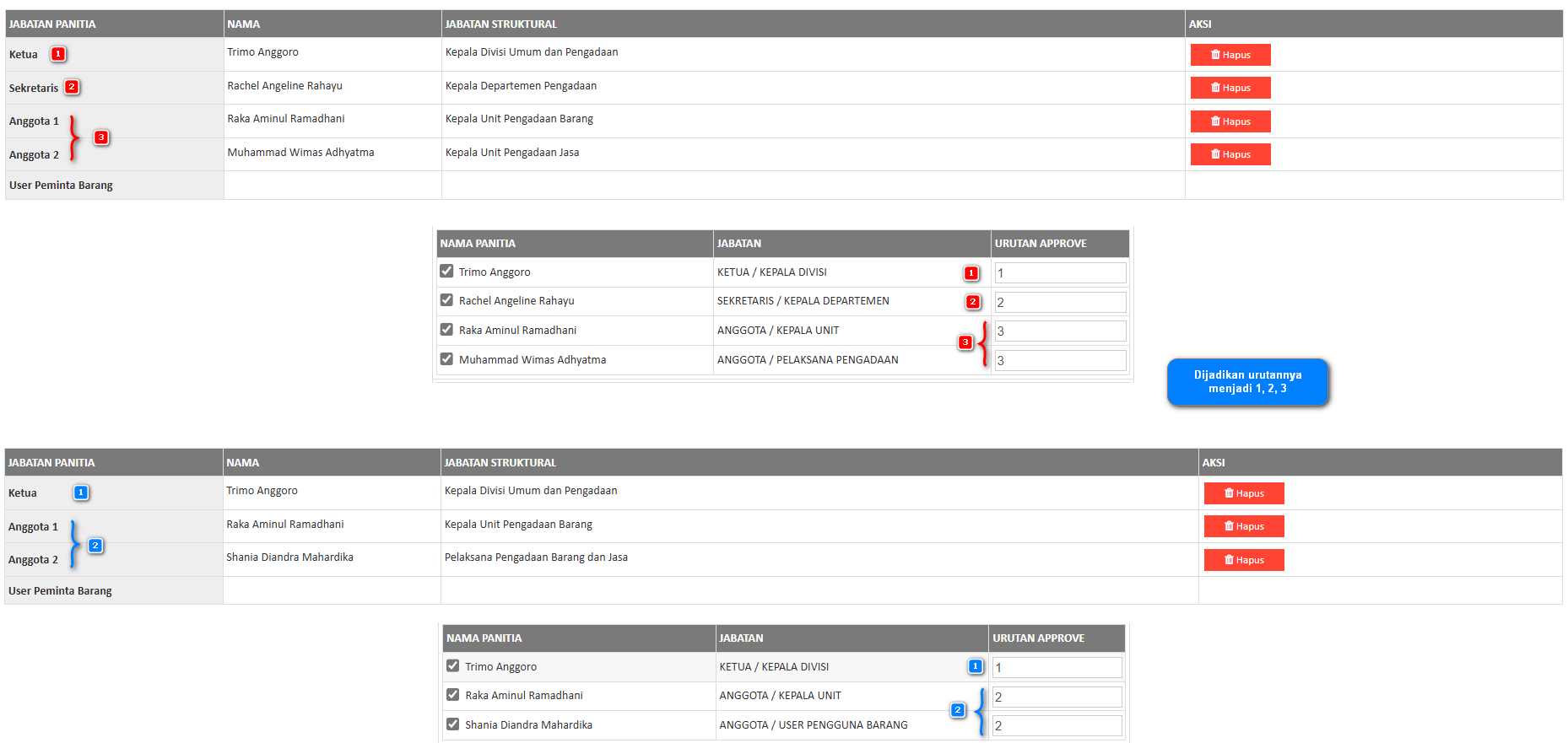
Task: Toggle Muhammad Wimas Adhyatma checkbox
Action: click(x=446, y=359)
